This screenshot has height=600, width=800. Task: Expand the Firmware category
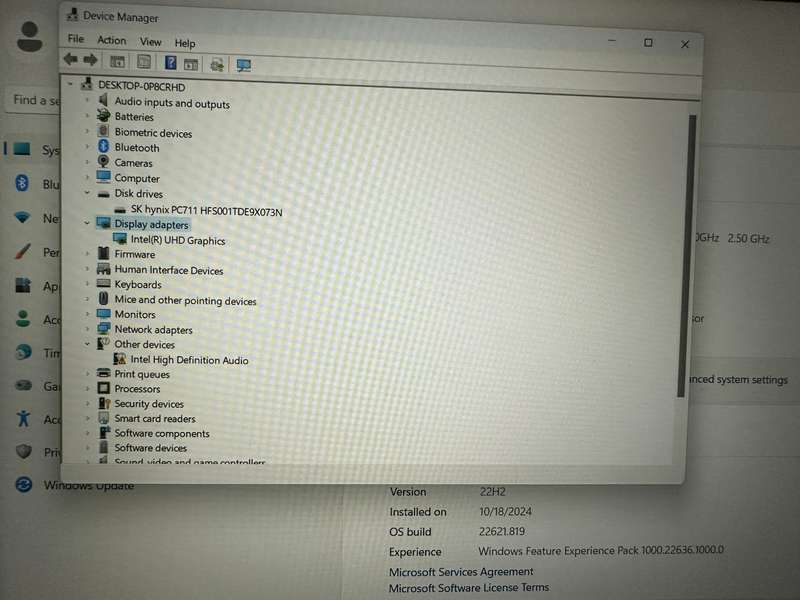[x=87, y=253]
